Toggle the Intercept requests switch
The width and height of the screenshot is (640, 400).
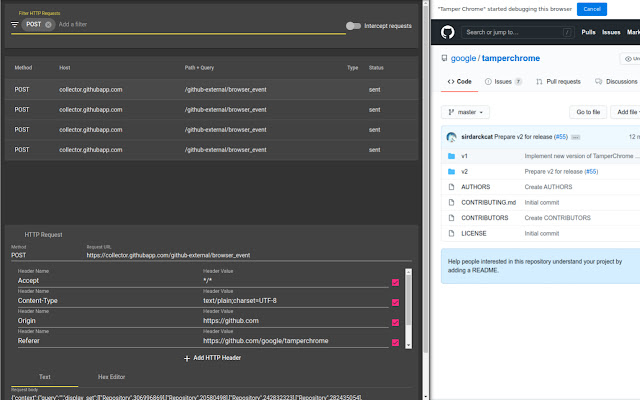pos(353,26)
